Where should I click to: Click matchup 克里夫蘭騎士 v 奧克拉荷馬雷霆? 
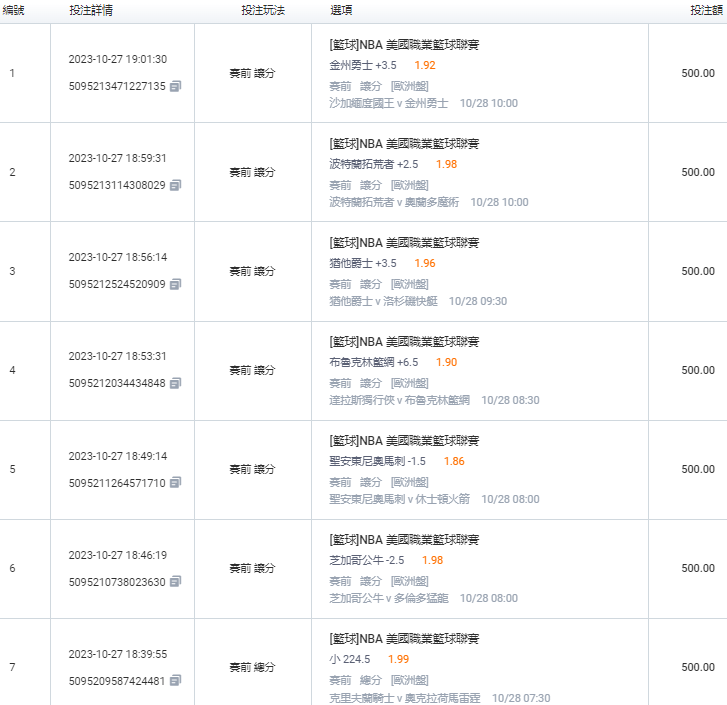click(x=405, y=698)
